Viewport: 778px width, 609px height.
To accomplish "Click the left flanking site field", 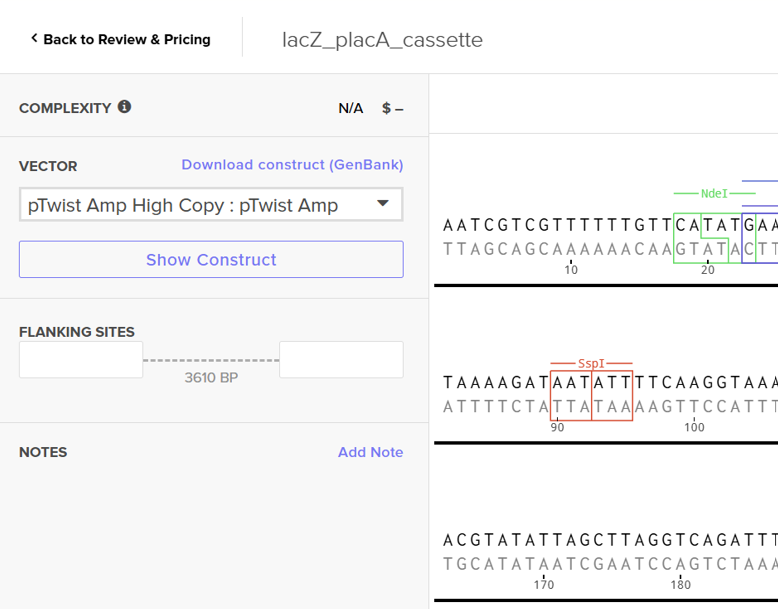I will tap(81, 360).
